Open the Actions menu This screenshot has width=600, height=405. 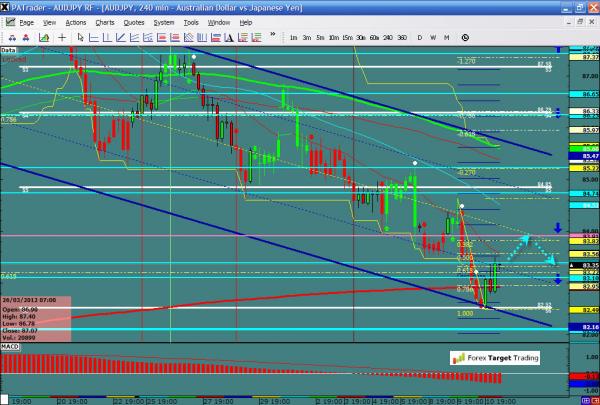[75, 21]
